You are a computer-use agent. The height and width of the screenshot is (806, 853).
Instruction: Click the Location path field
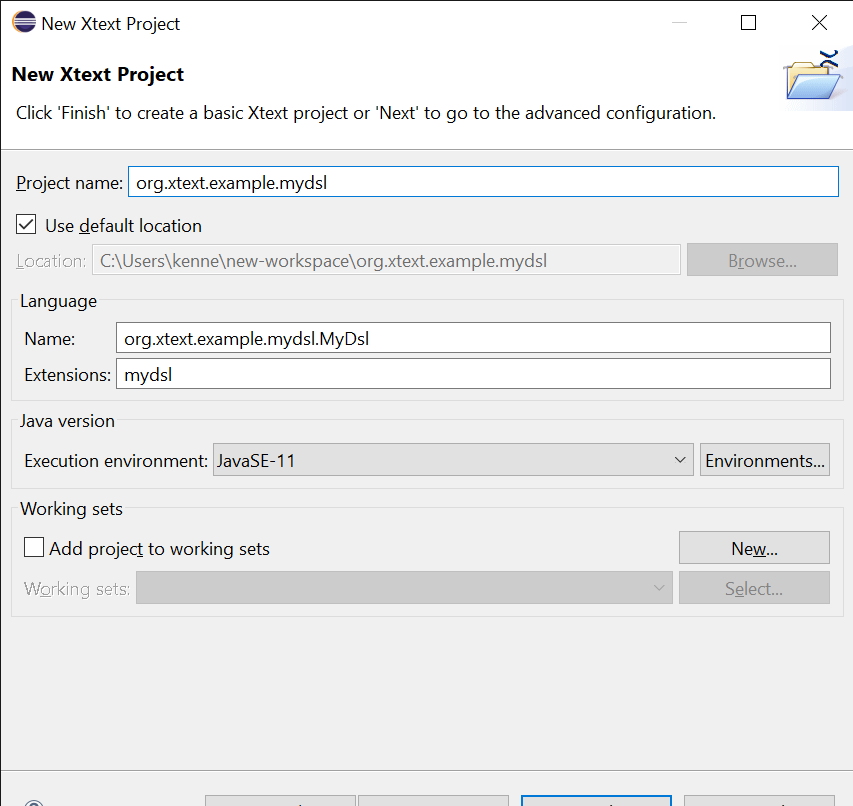click(386, 260)
